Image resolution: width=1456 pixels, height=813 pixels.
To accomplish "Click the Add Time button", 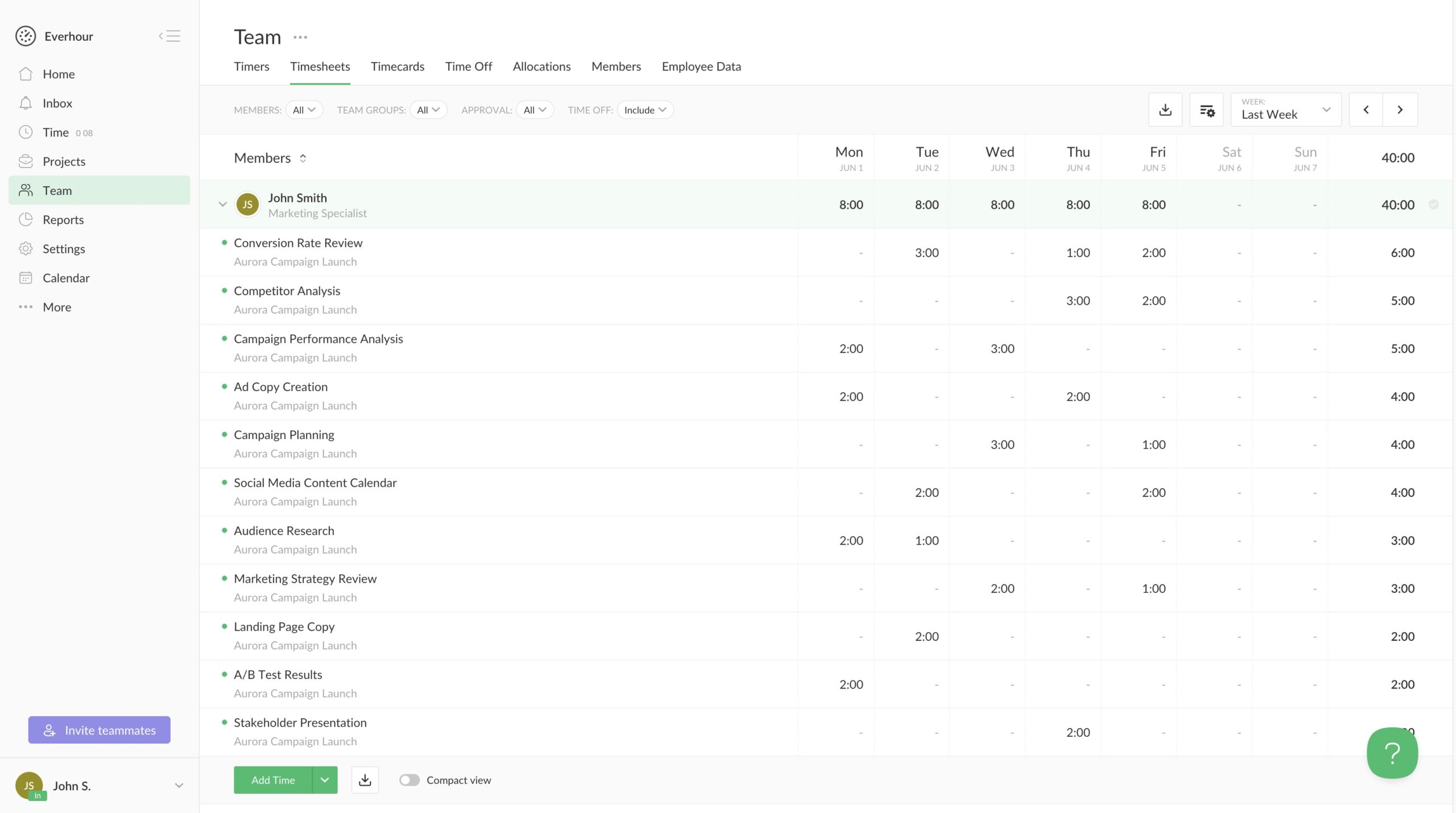I will 273,780.
